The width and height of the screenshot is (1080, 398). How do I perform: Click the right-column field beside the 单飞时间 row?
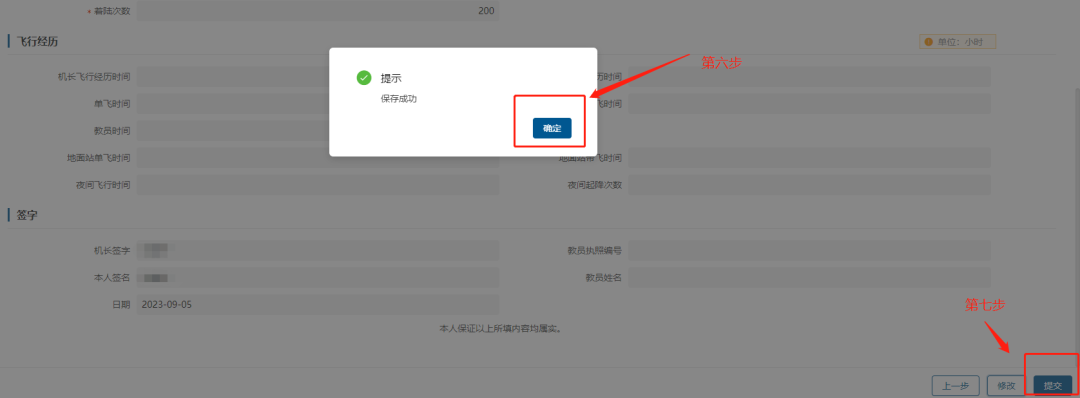coord(809,103)
